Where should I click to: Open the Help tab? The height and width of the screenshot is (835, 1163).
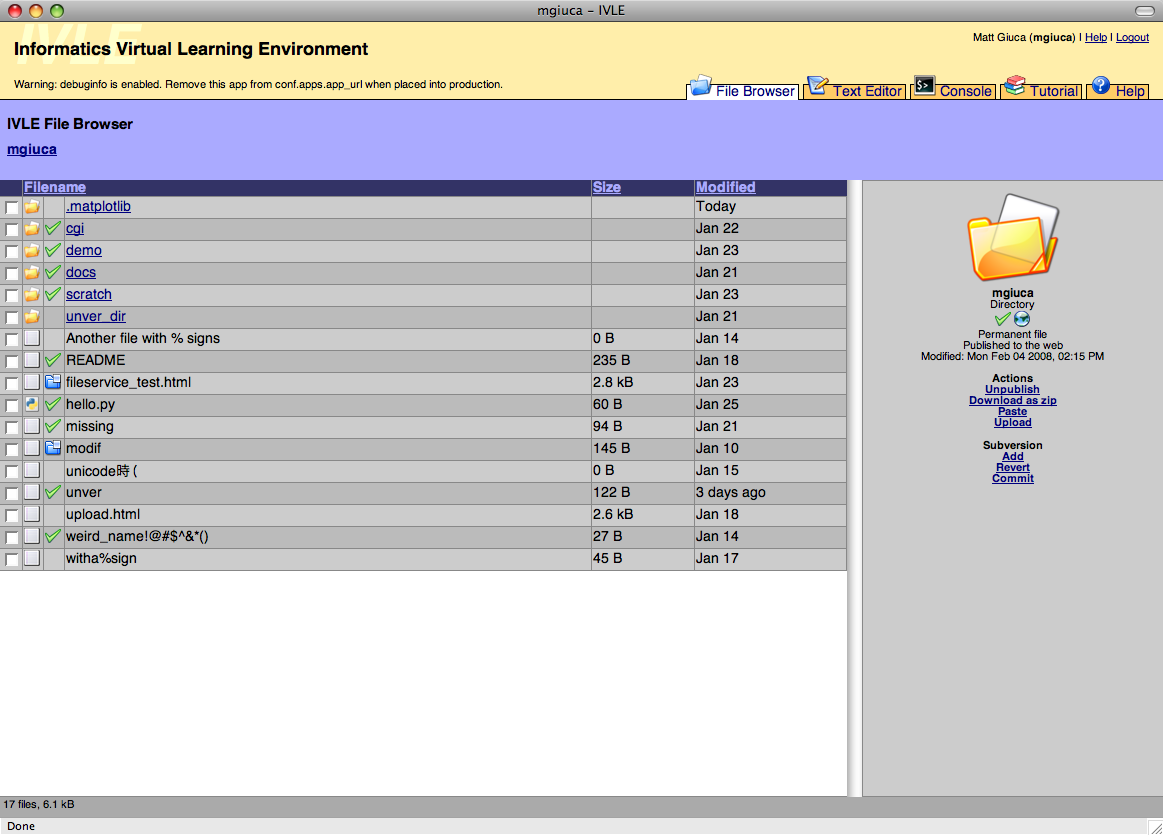1118,89
